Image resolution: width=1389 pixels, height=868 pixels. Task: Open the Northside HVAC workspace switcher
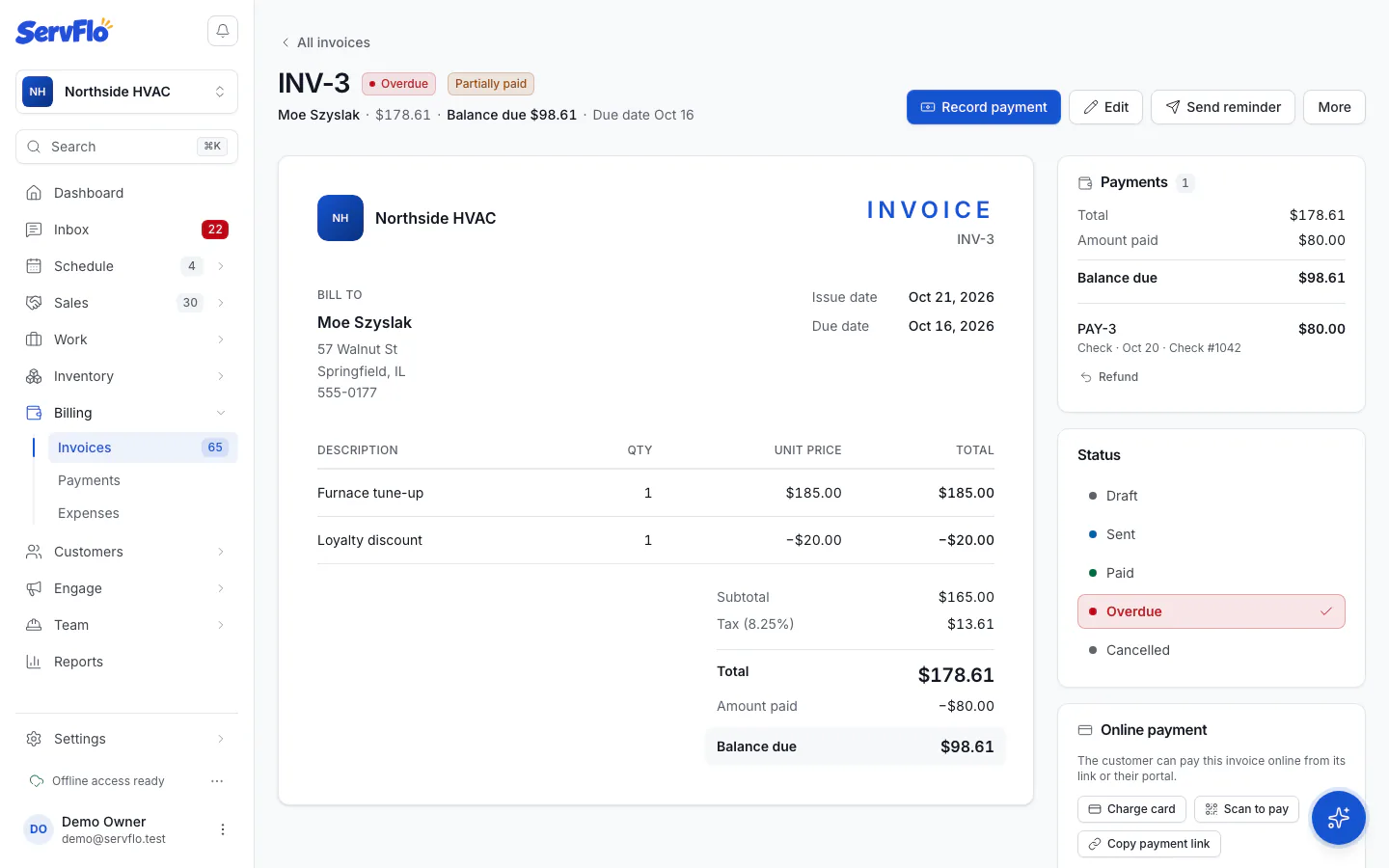(126, 92)
